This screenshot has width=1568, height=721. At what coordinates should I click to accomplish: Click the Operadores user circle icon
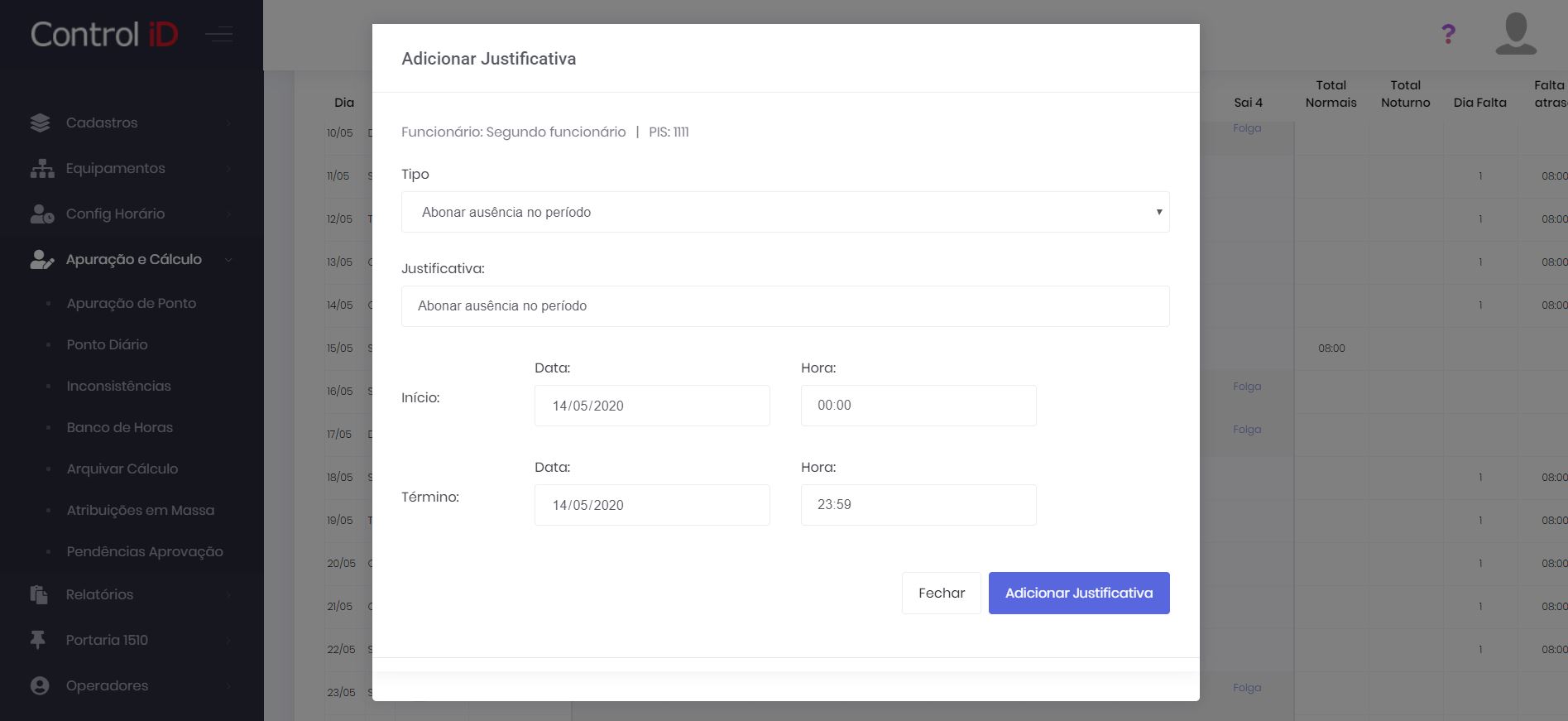point(40,685)
